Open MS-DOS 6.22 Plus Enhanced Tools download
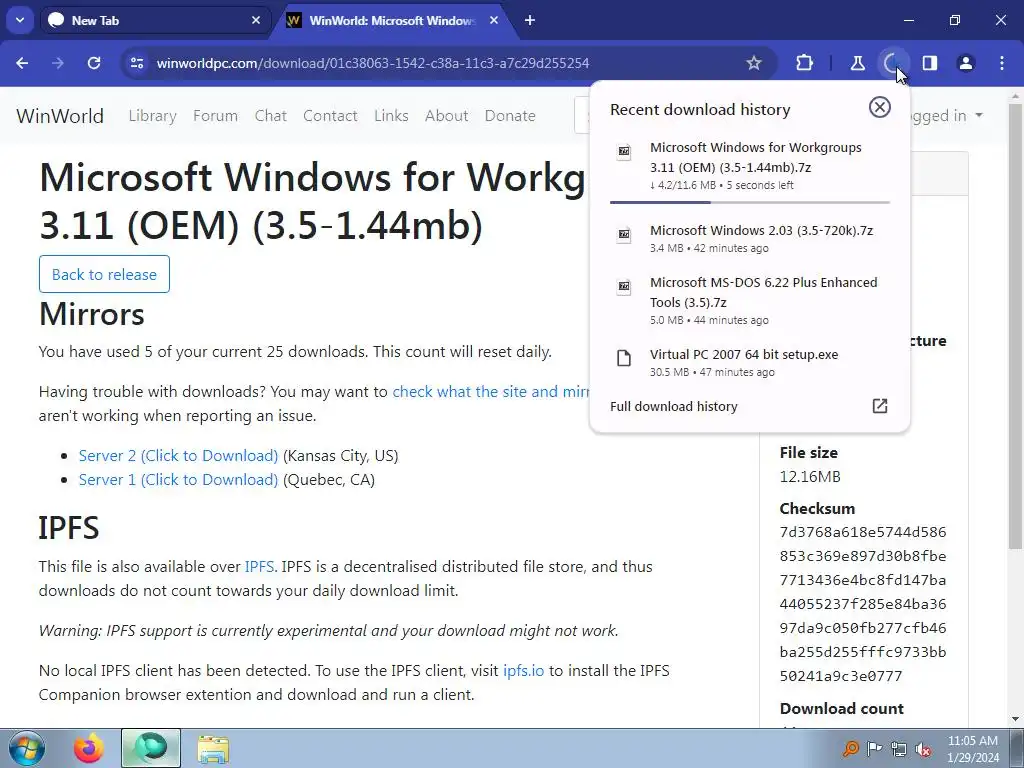Image resolution: width=1024 pixels, height=768 pixels. tap(750, 300)
